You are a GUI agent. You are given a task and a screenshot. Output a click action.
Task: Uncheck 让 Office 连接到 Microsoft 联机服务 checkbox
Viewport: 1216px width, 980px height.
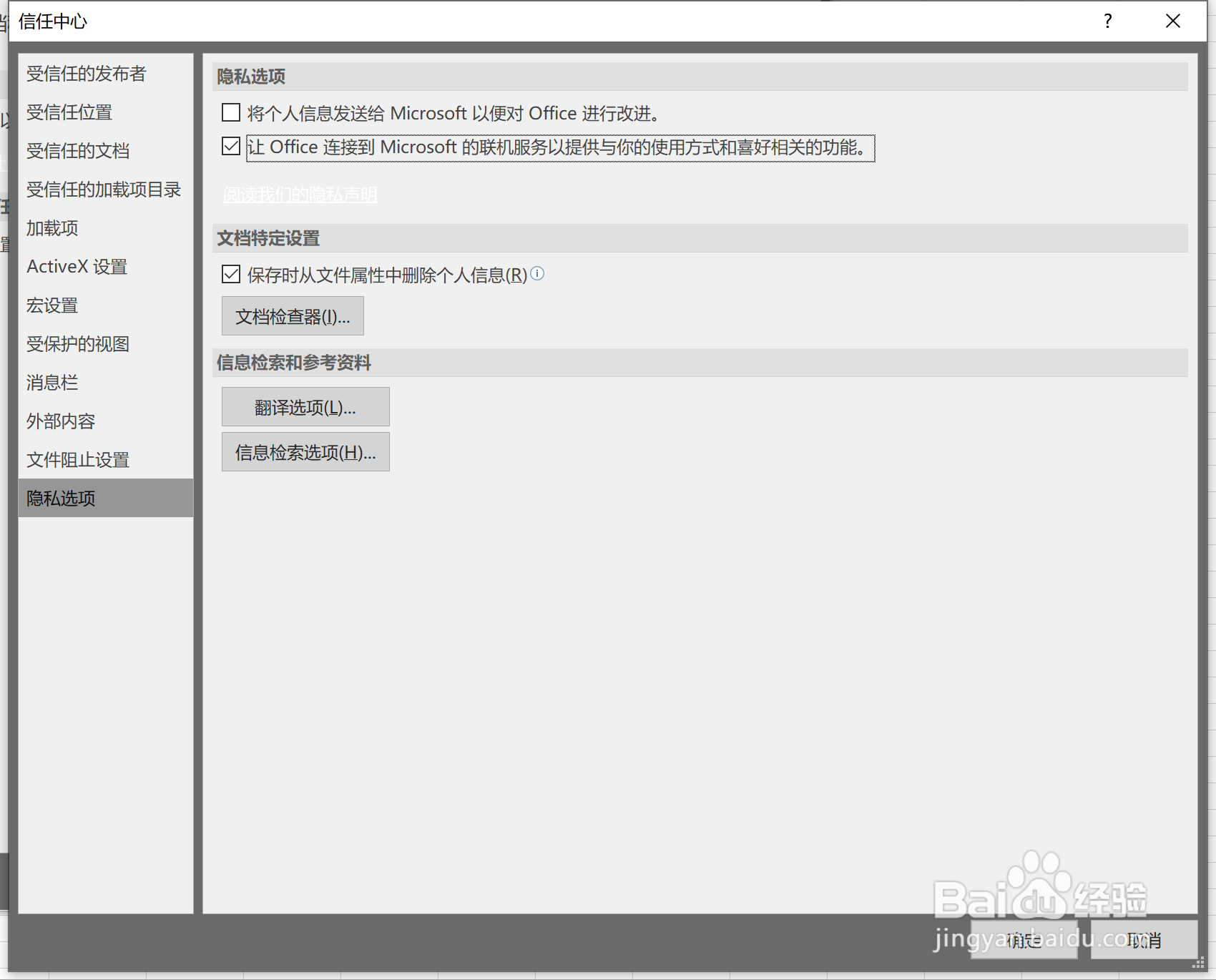click(231, 147)
